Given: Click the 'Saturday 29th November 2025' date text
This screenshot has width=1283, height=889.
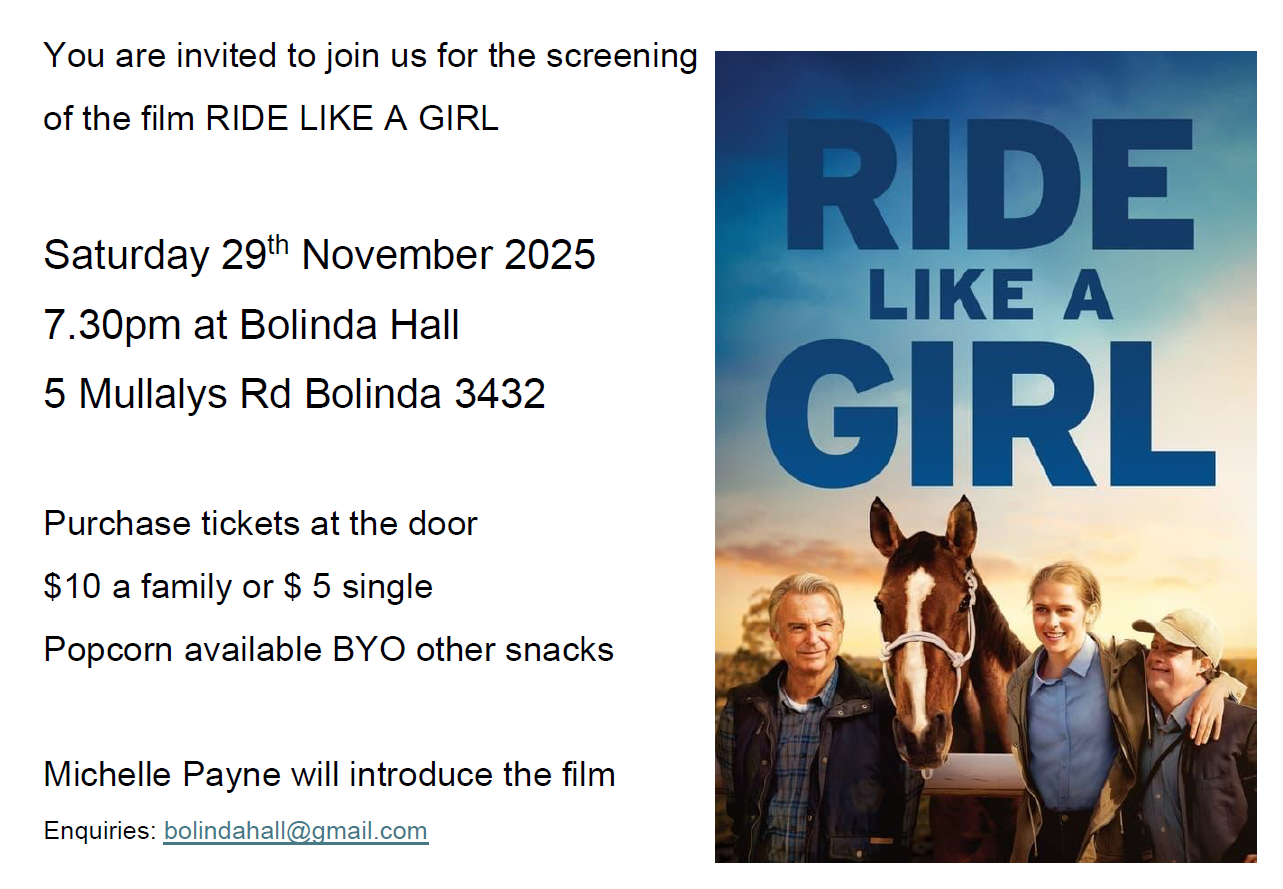Looking at the screenshot, I should coord(319,255).
